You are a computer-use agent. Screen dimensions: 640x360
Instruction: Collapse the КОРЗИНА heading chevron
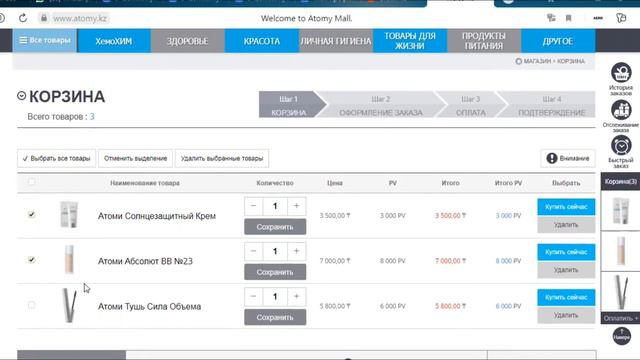pos(22,96)
